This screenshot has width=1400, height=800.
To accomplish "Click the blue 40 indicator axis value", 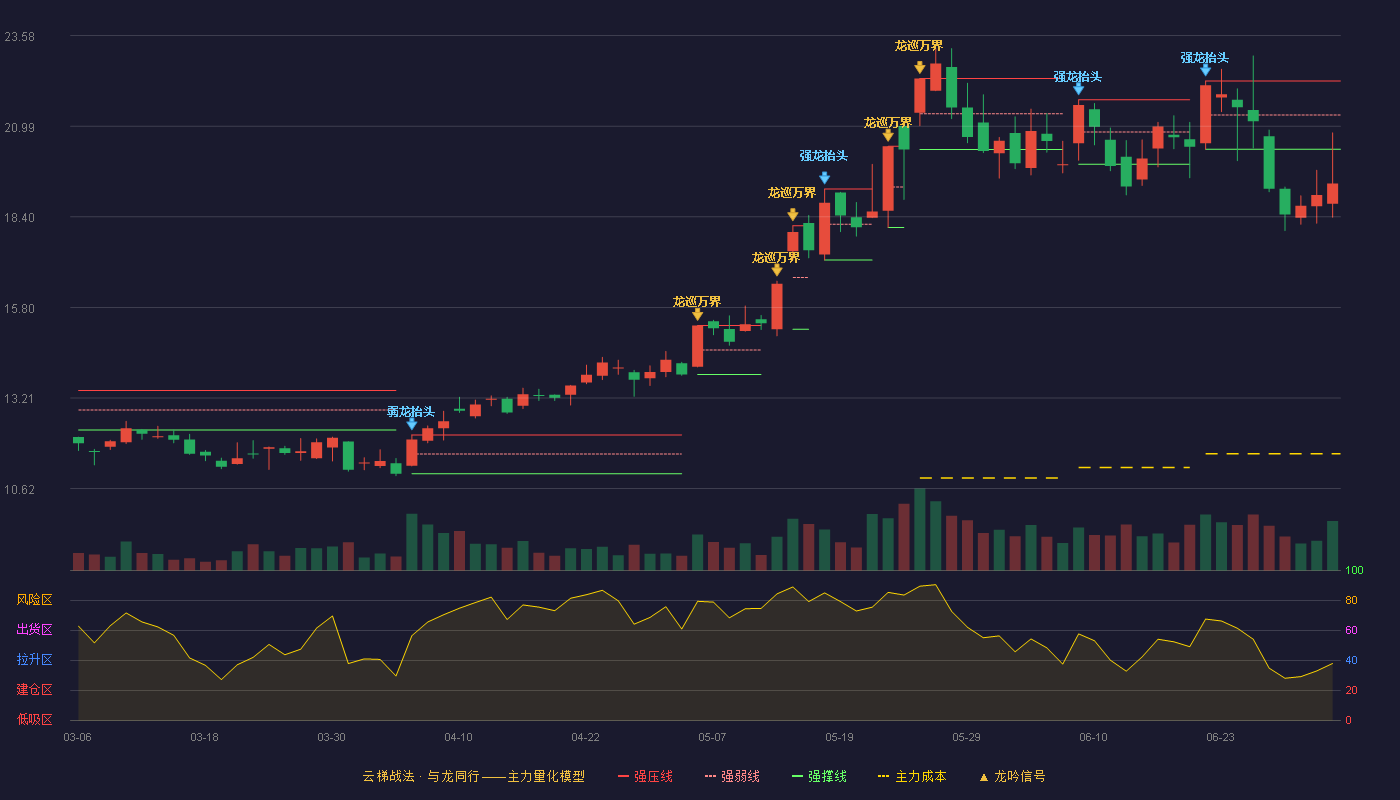I will (1351, 660).
